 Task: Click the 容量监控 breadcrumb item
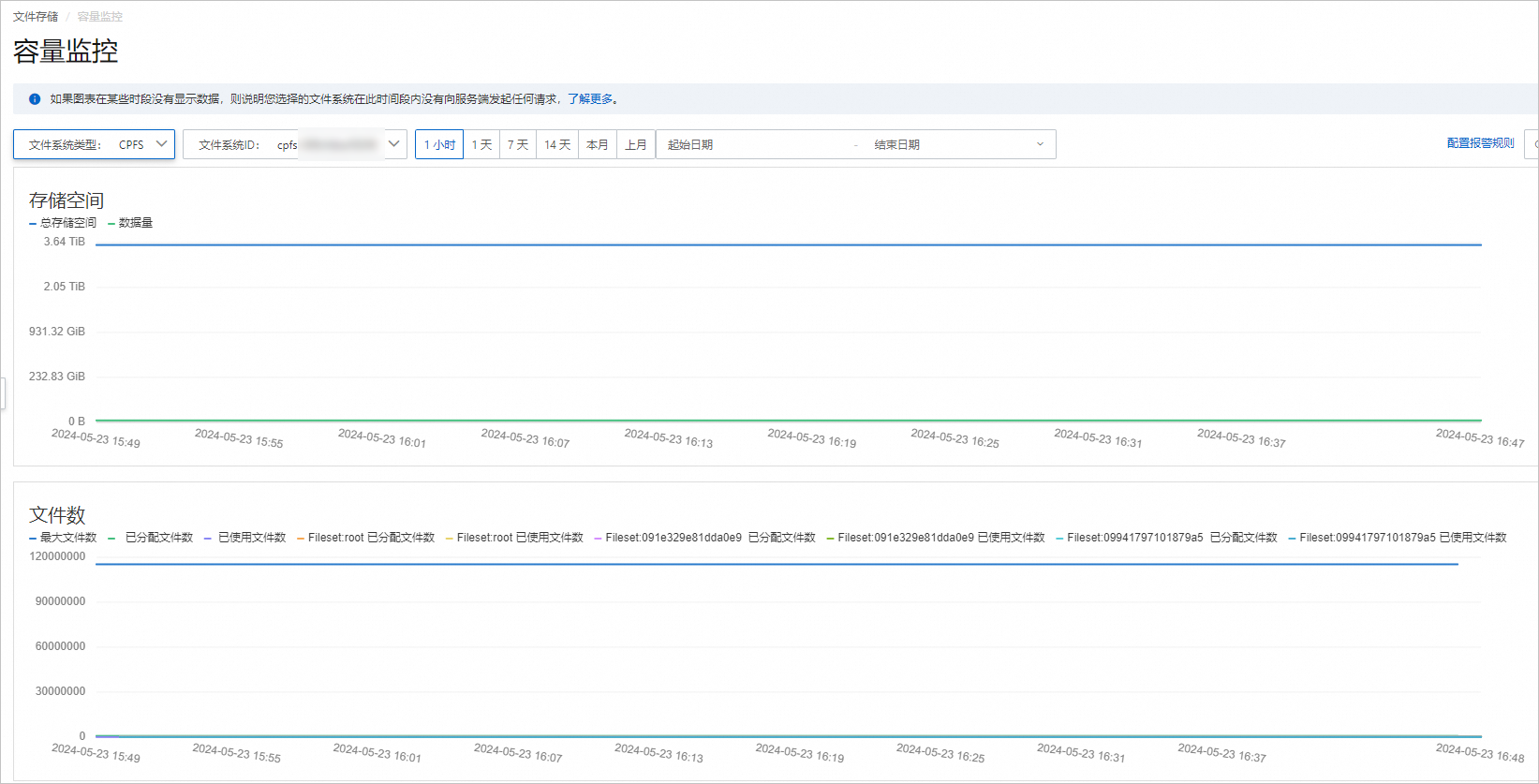tap(100, 17)
